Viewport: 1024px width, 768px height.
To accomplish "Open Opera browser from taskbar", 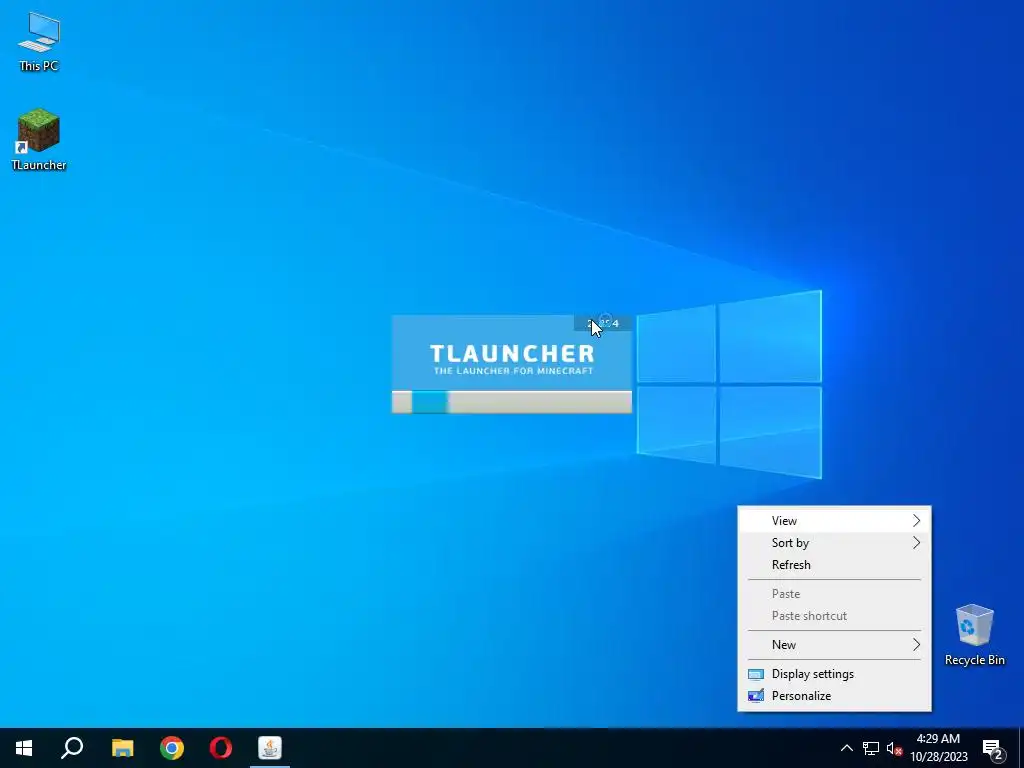I will point(221,748).
